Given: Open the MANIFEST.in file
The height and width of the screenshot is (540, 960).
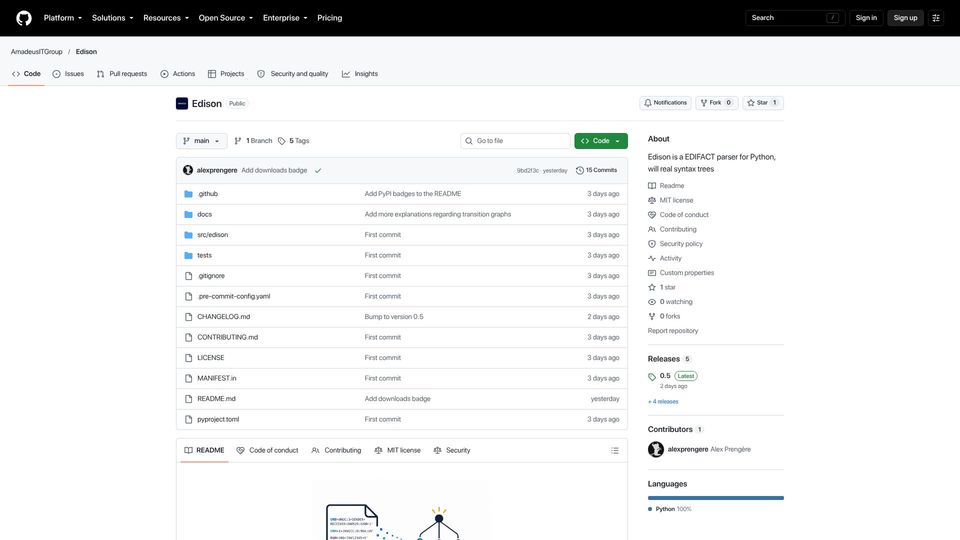Looking at the screenshot, I should pyautogui.click(x=217, y=378).
